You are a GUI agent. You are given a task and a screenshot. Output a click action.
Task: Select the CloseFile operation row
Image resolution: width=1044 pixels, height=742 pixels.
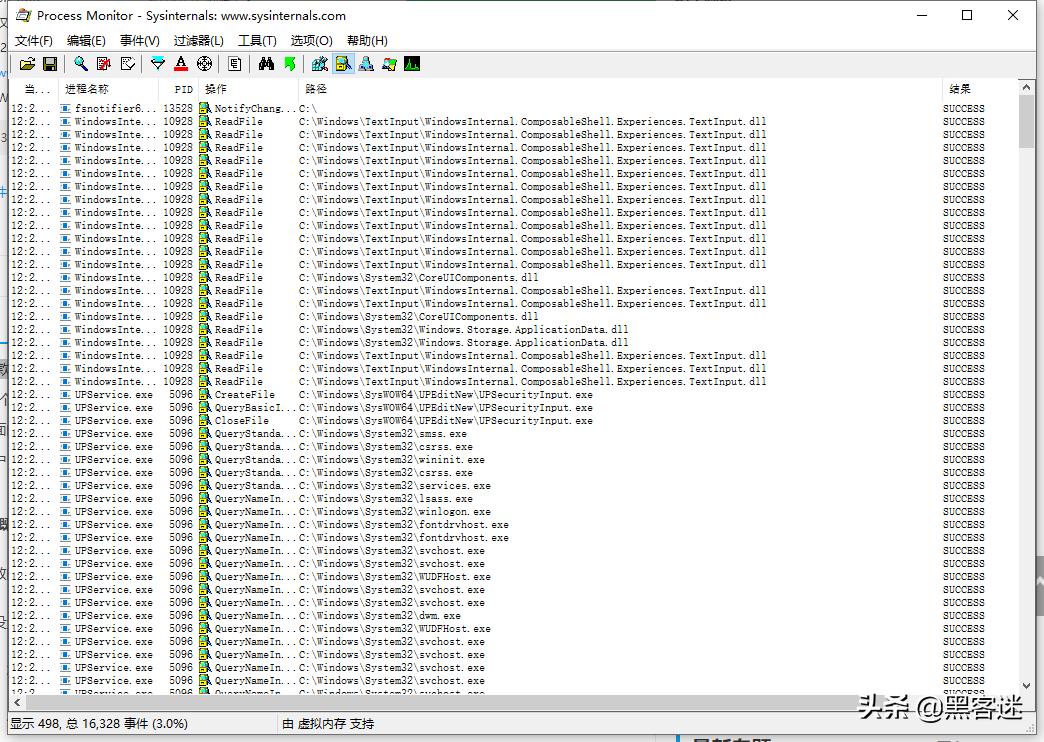(241, 420)
